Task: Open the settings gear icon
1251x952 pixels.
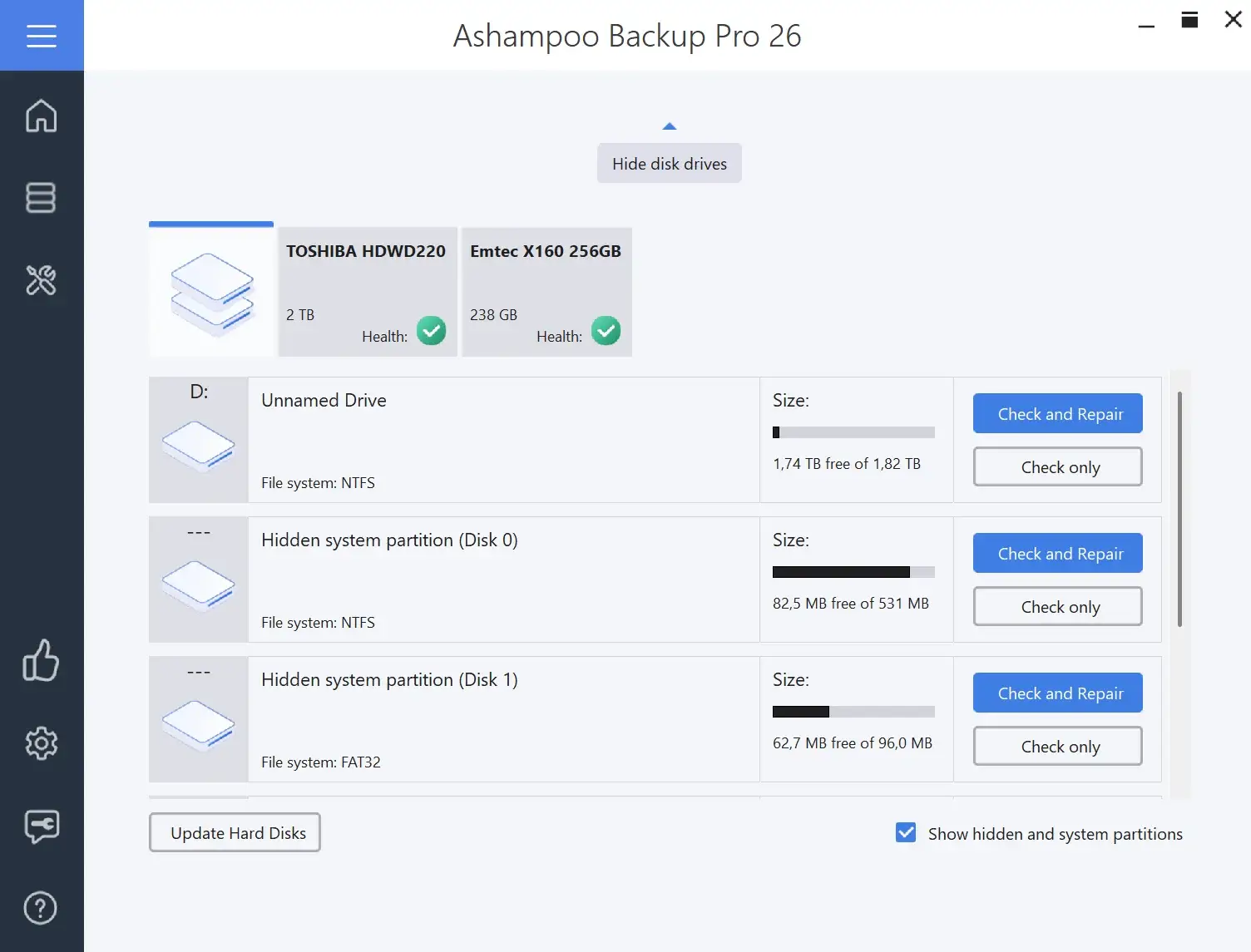Action: [x=42, y=743]
